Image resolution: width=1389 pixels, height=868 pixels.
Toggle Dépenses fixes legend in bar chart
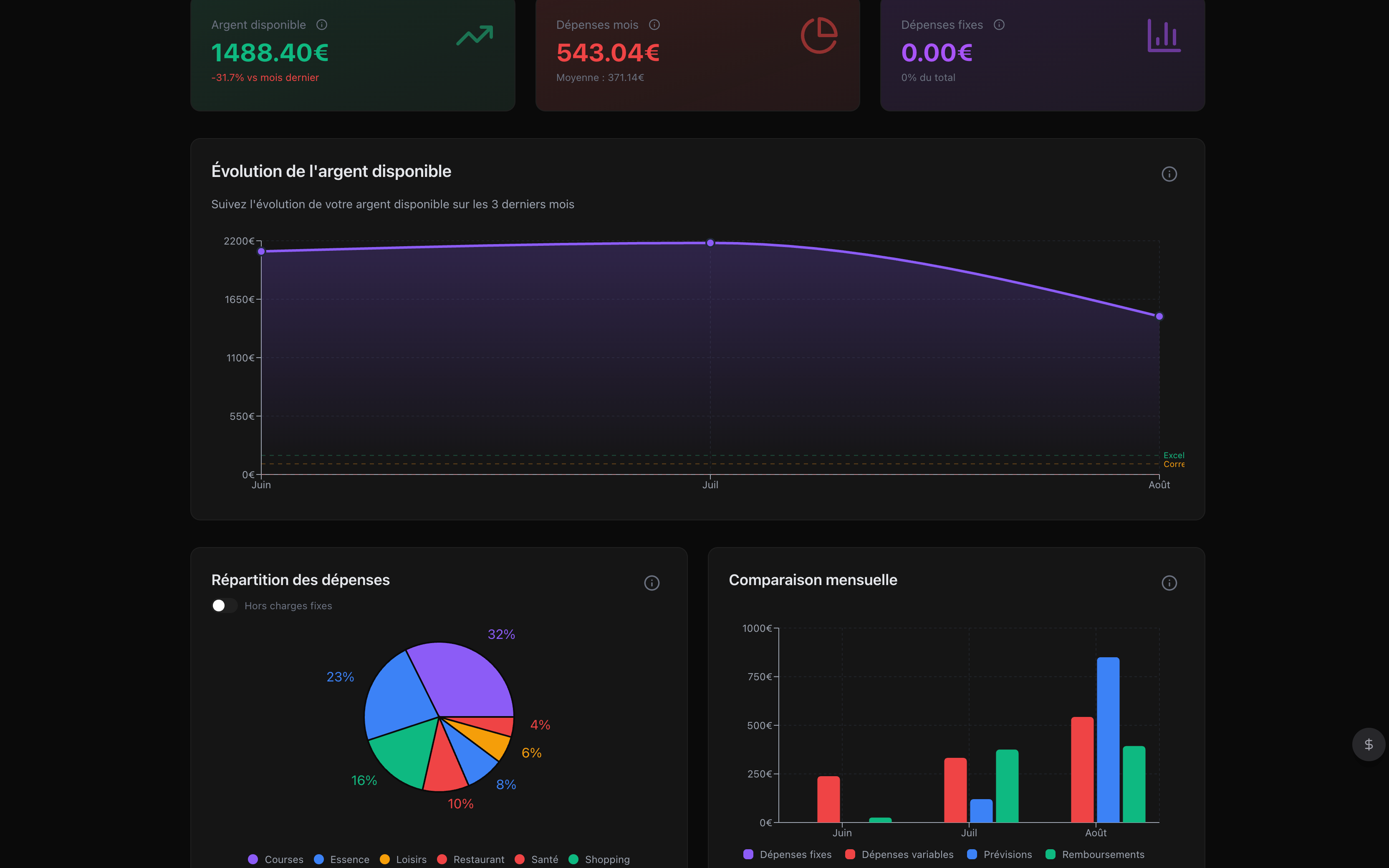(x=787, y=854)
